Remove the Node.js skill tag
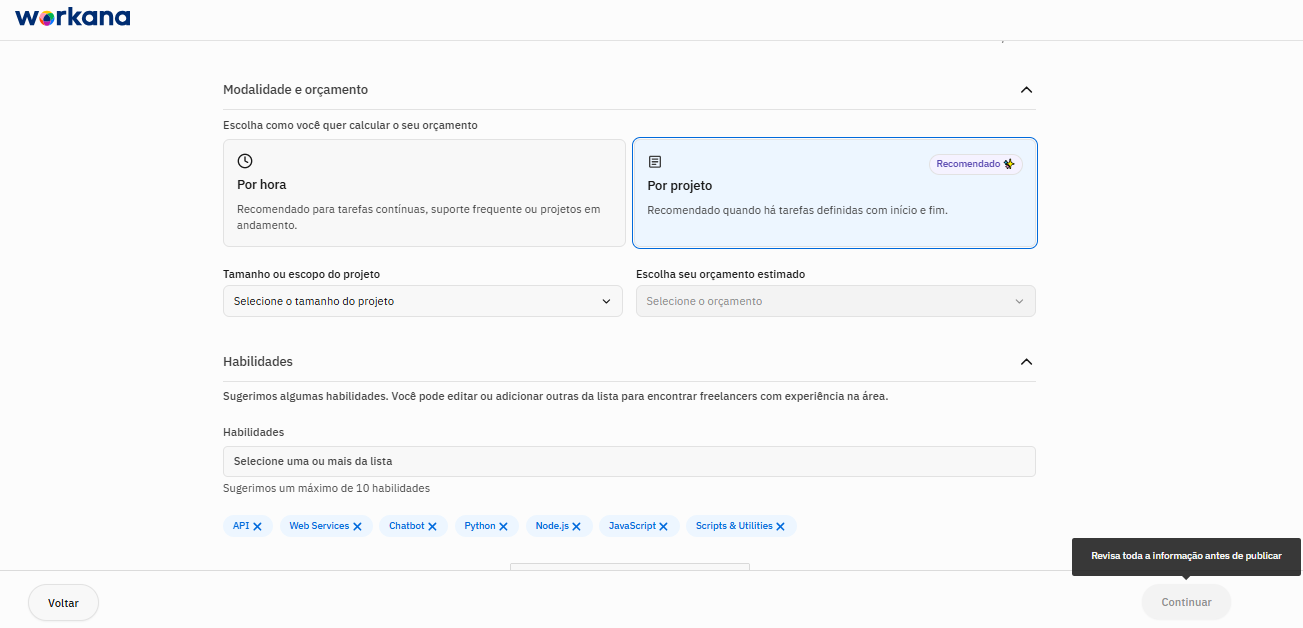Viewport: 1303px width, 628px height. pos(576,527)
